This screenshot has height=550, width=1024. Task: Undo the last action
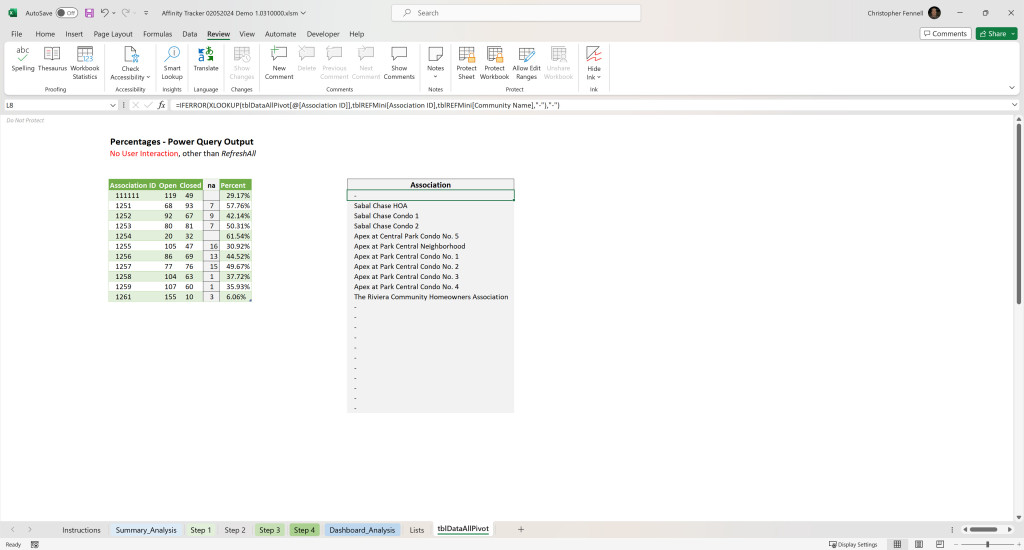[104, 13]
